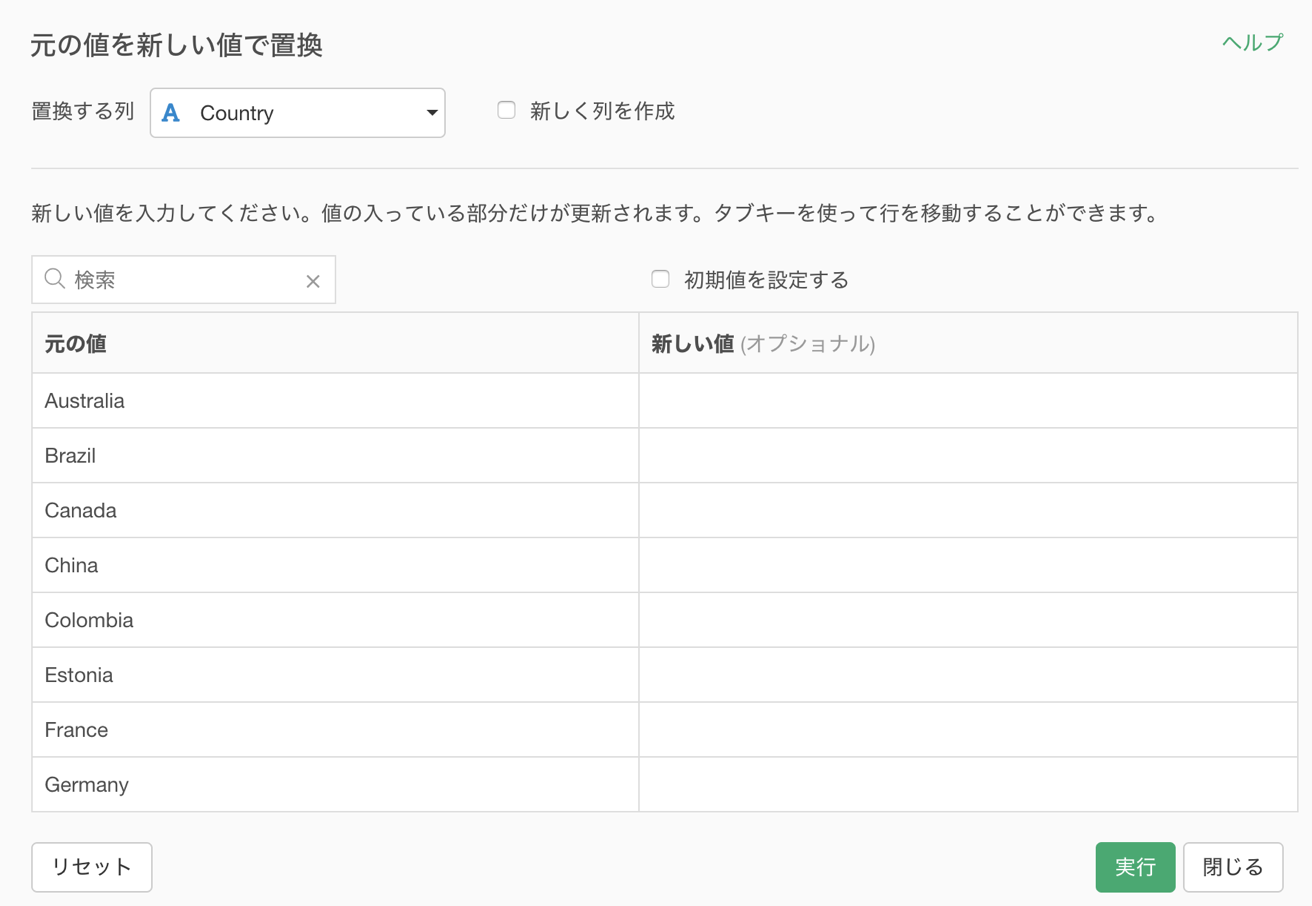
Task: Select the Brazil original value
Action: pyautogui.click(x=335, y=456)
